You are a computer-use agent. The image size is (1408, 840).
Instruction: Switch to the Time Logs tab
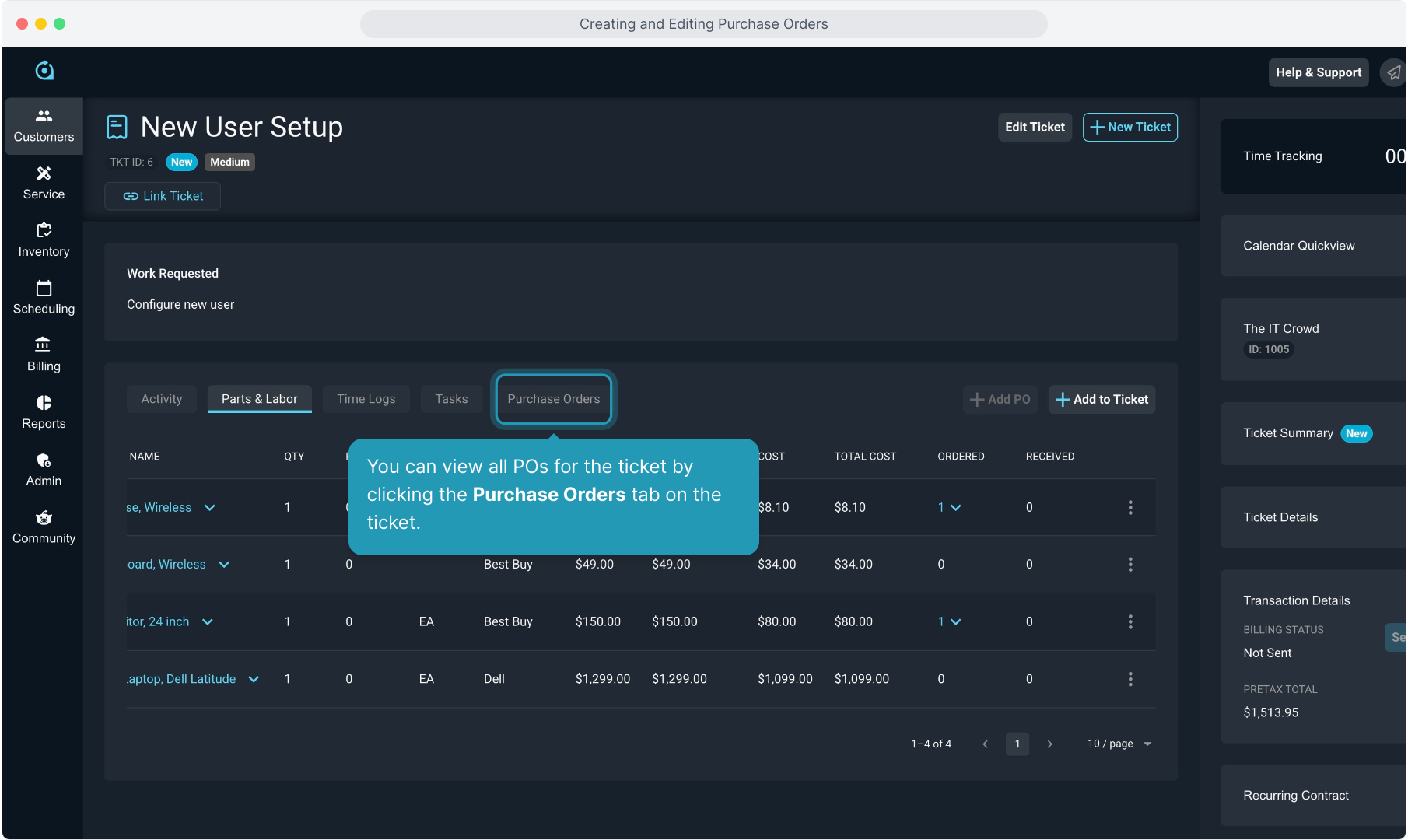tap(366, 399)
